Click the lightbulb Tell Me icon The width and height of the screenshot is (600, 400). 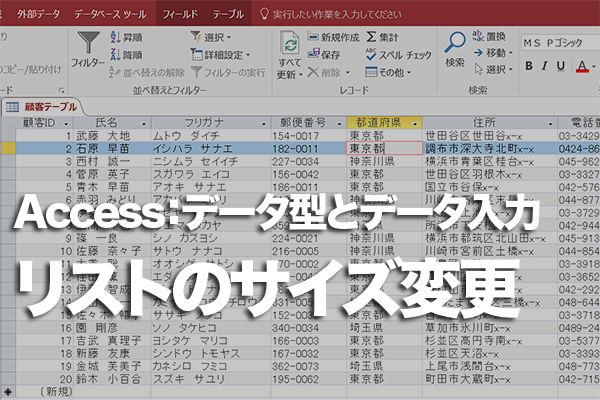click(x=264, y=14)
